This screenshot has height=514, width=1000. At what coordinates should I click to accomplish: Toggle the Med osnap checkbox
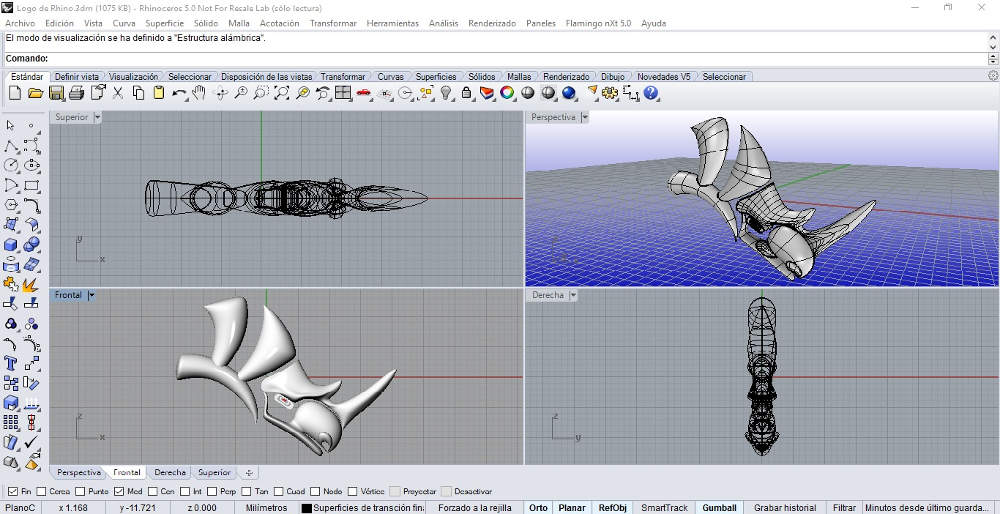(x=119, y=492)
